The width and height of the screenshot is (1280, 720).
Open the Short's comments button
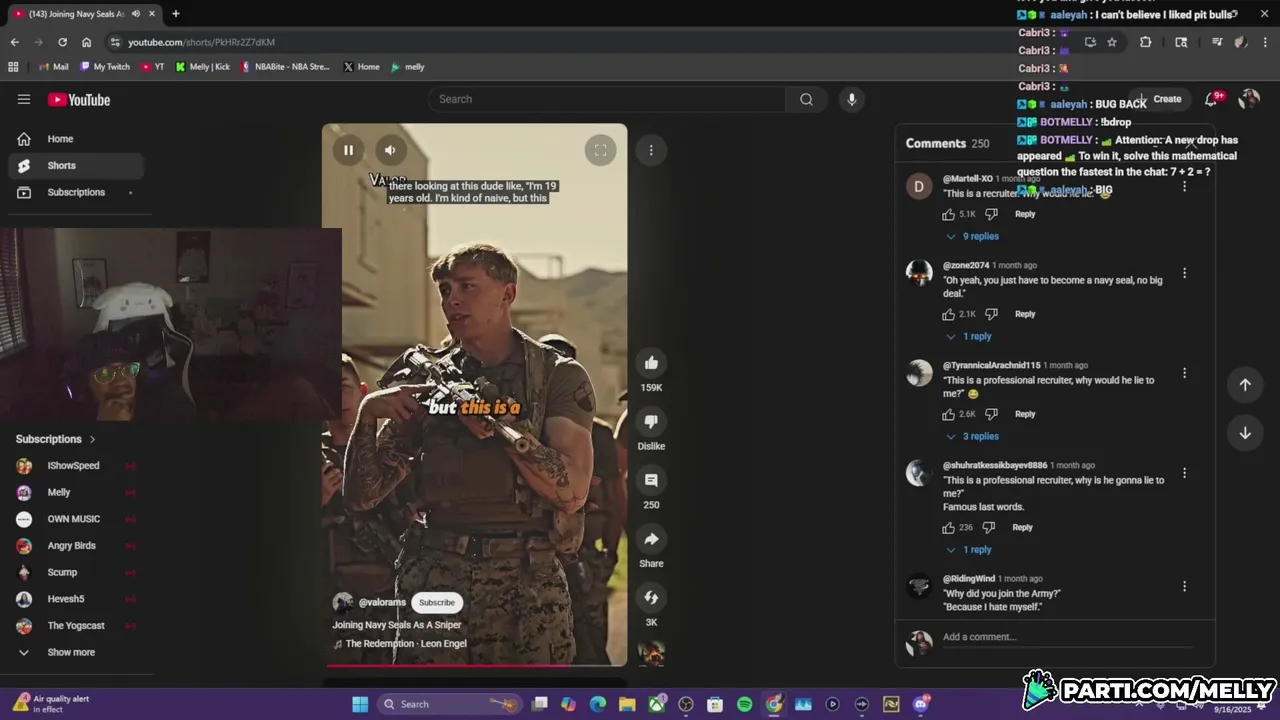click(651, 480)
